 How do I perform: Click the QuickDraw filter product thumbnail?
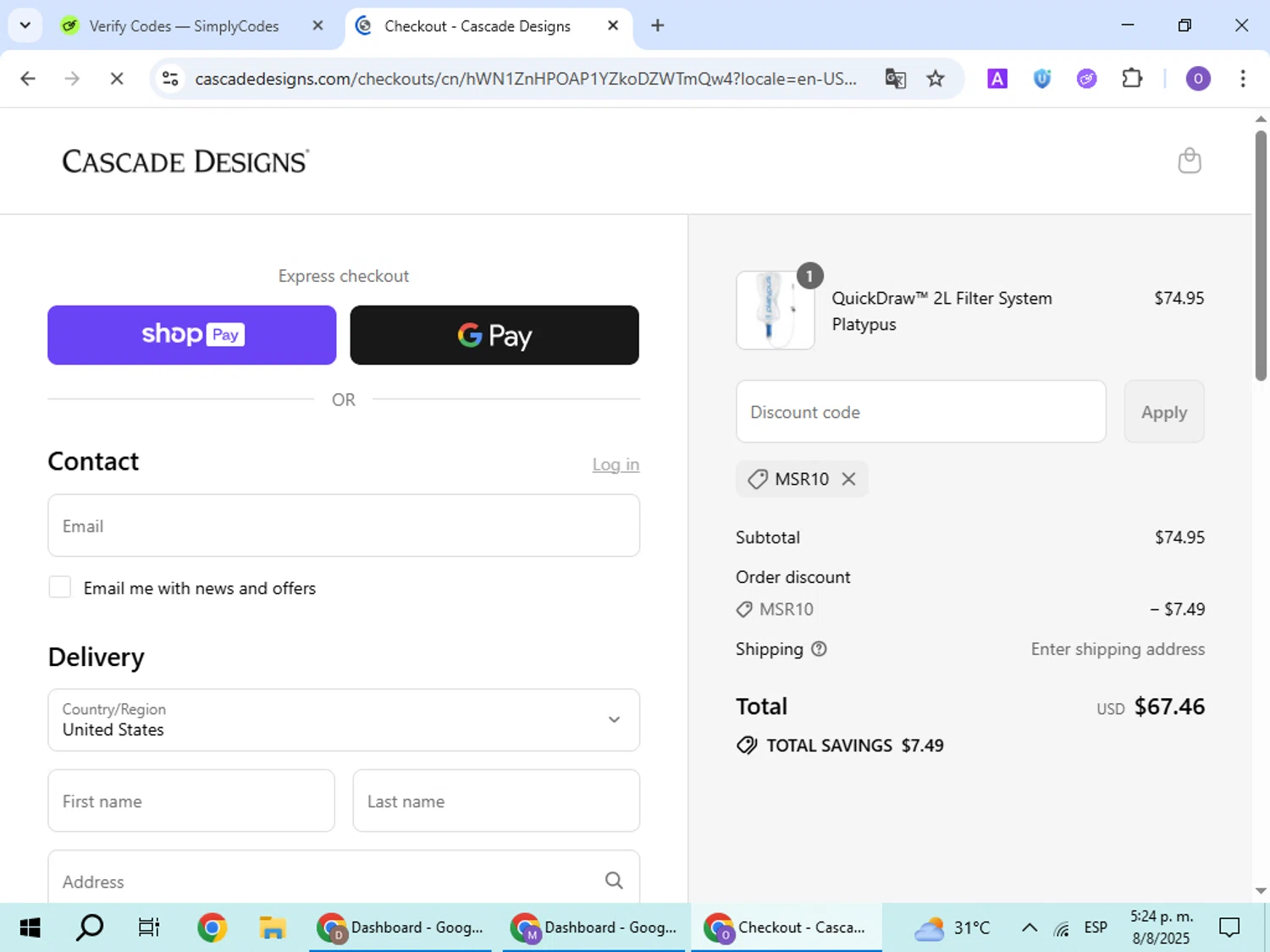tap(776, 311)
